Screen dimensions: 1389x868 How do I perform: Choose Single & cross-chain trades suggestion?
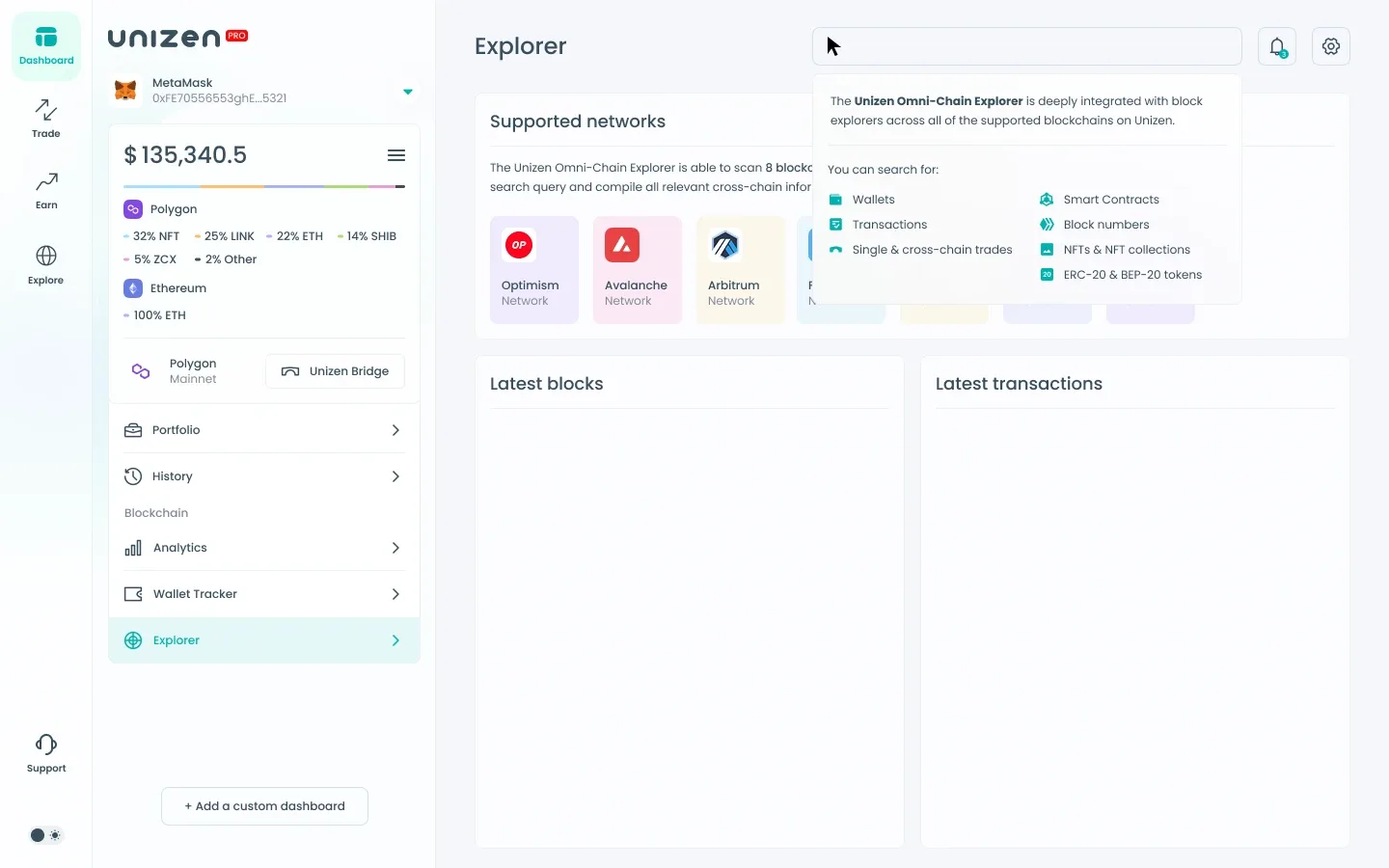(920, 250)
